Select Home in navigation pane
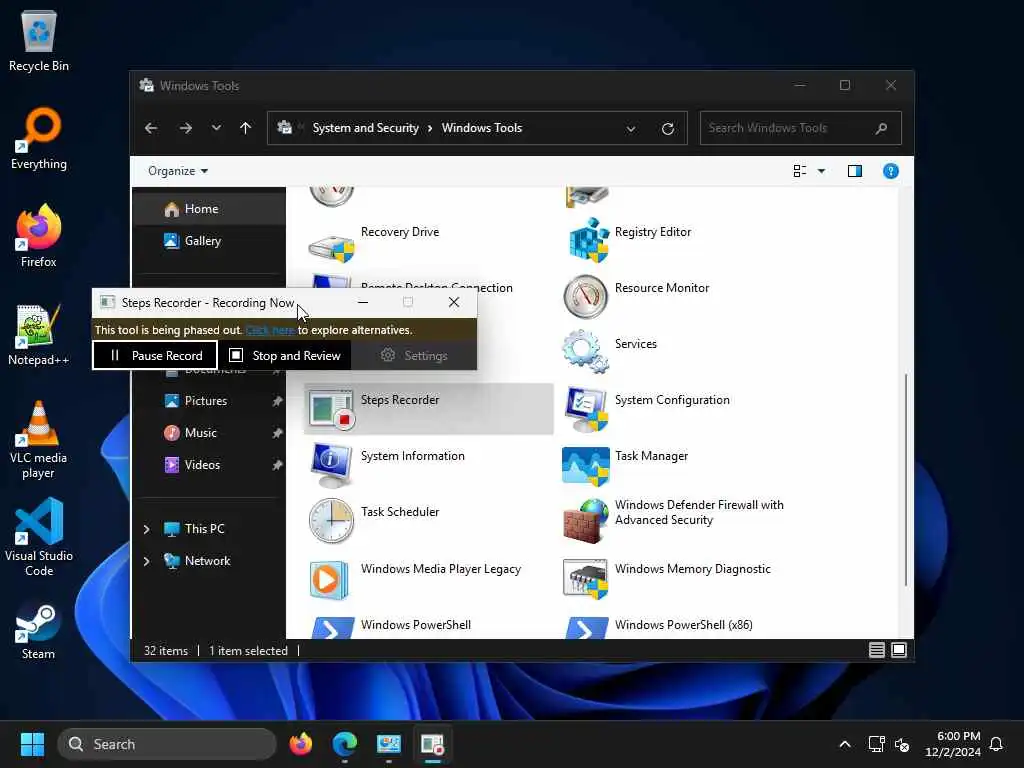Screen dimensions: 1024x768 (x=209, y=209)
